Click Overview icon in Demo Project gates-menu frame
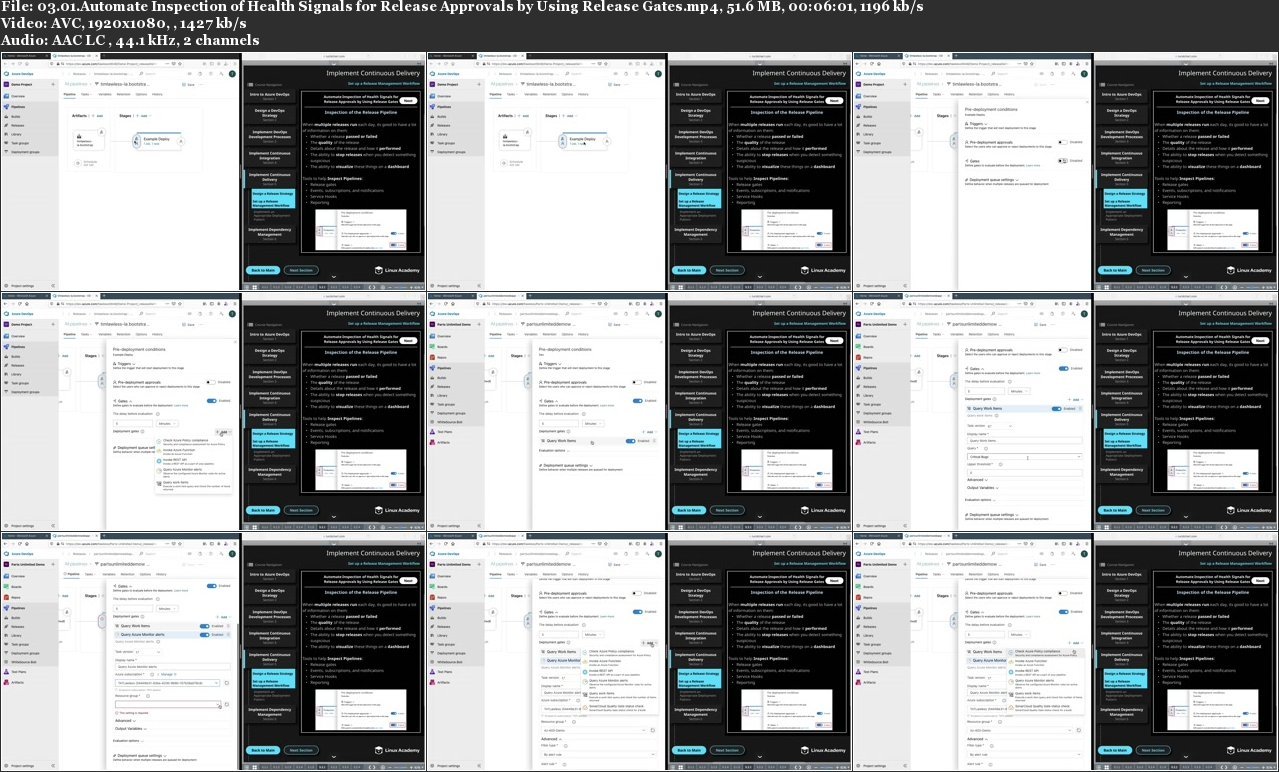The image size is (1279, 772). point(6,336)
